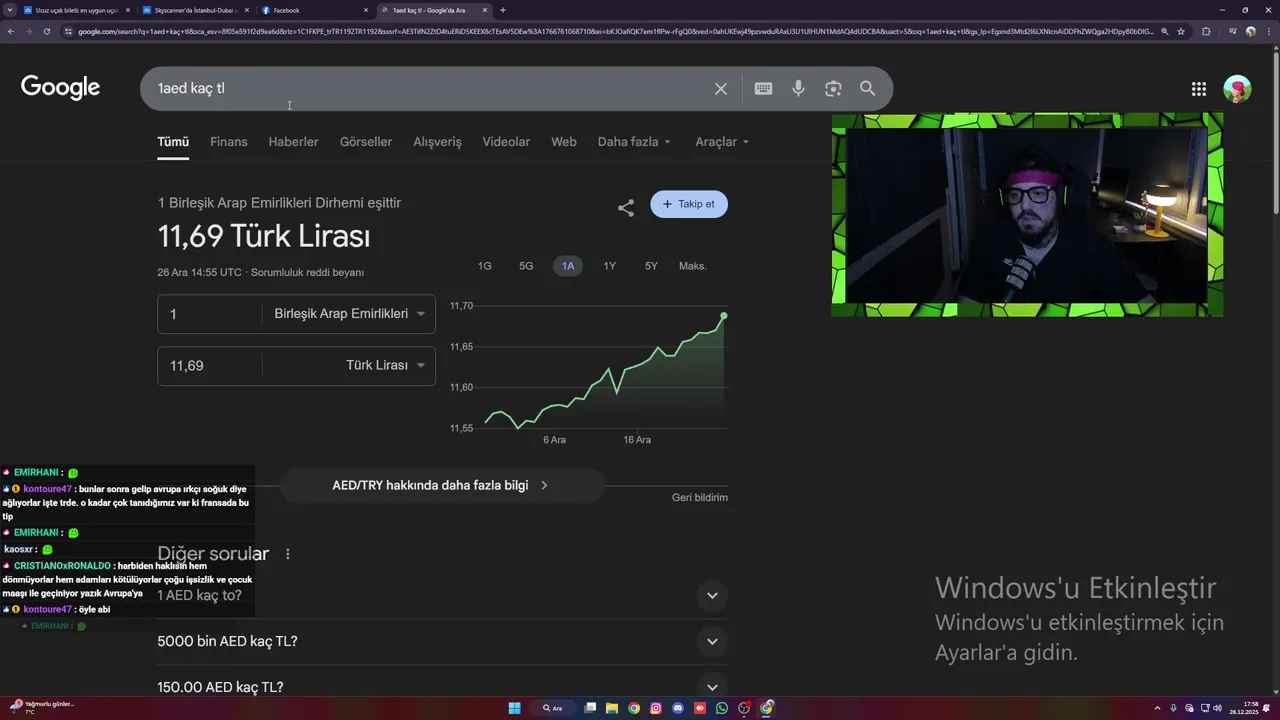
Task: Reload the current page
Action: [x=46, y=31]
